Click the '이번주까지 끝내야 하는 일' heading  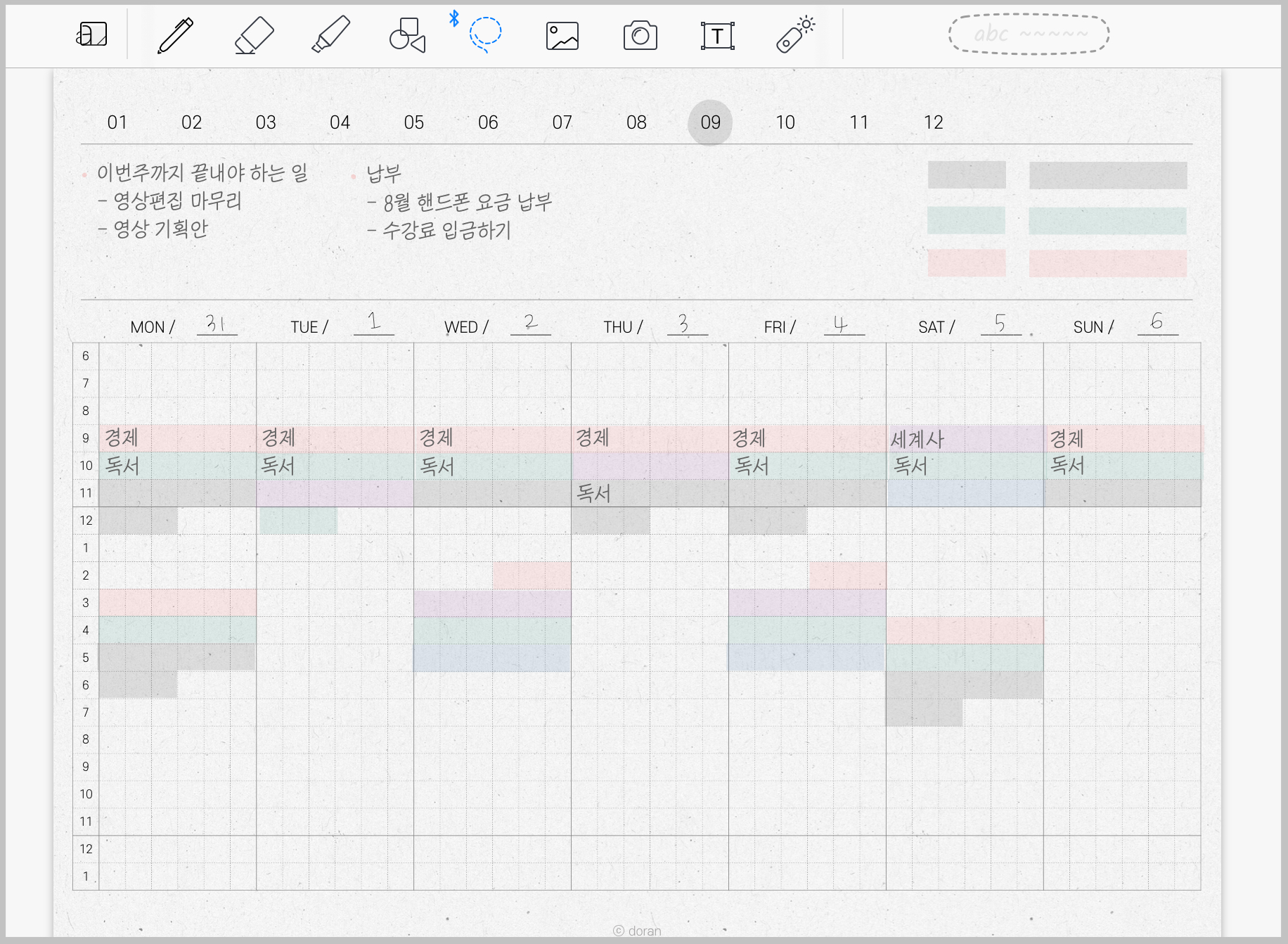[202, 172]
